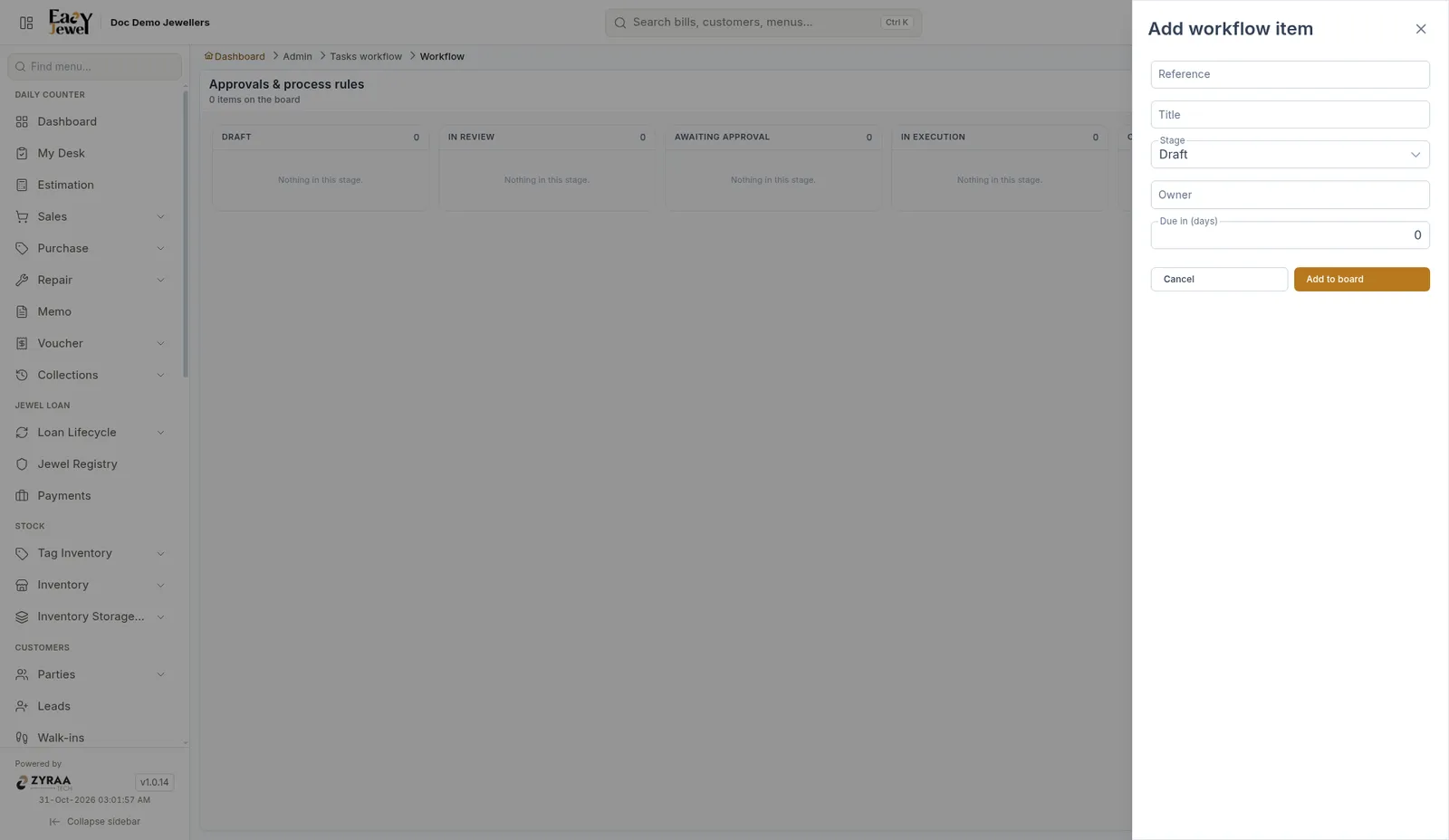Focus the Due in (days) field
The width and height of the screenshot is (1449, 840).
pos(1290,234)
